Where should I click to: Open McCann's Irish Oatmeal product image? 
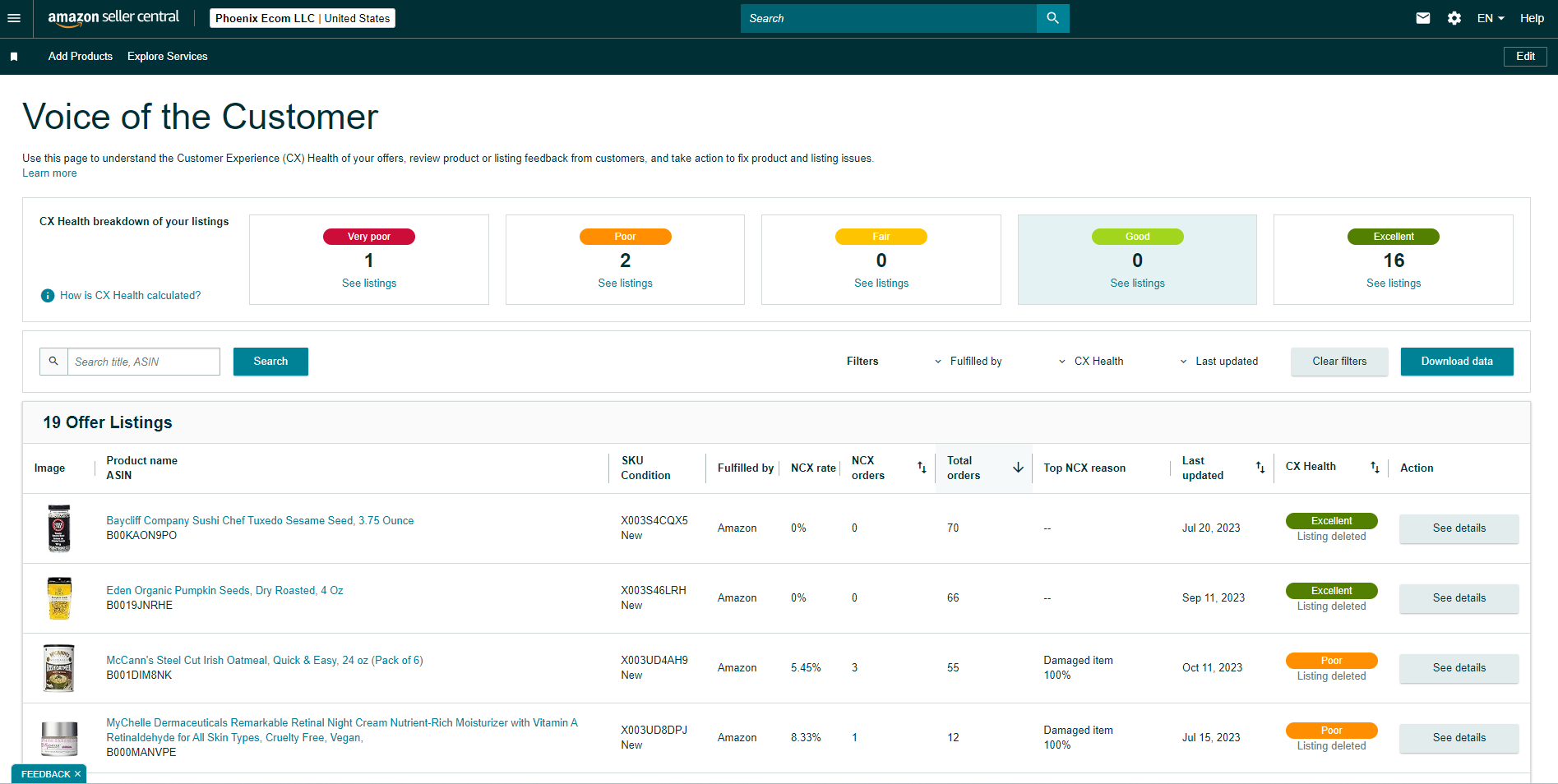(x=59, y=668)
